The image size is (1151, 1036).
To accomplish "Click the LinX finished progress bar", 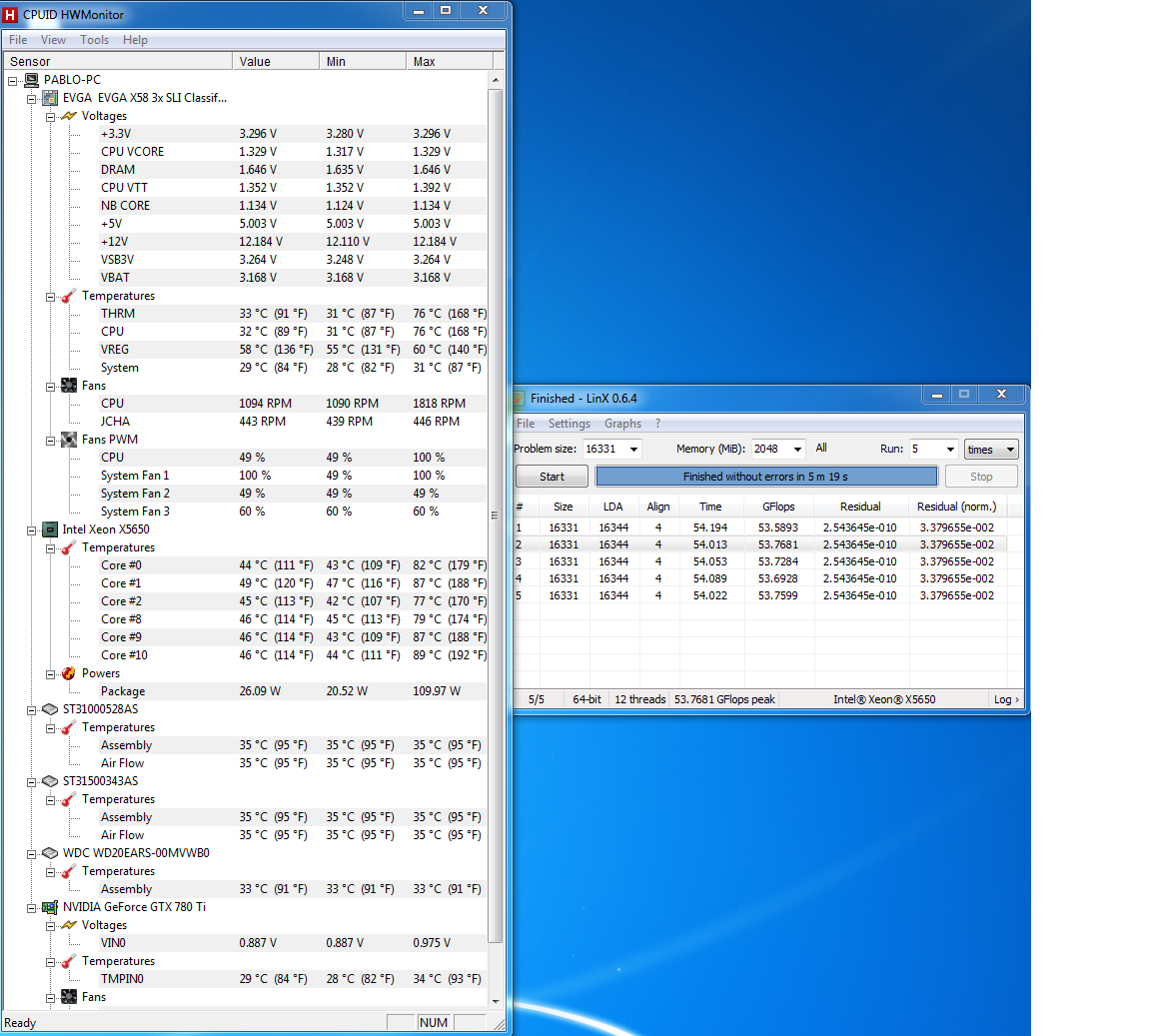I will click(x=765, y=477).
